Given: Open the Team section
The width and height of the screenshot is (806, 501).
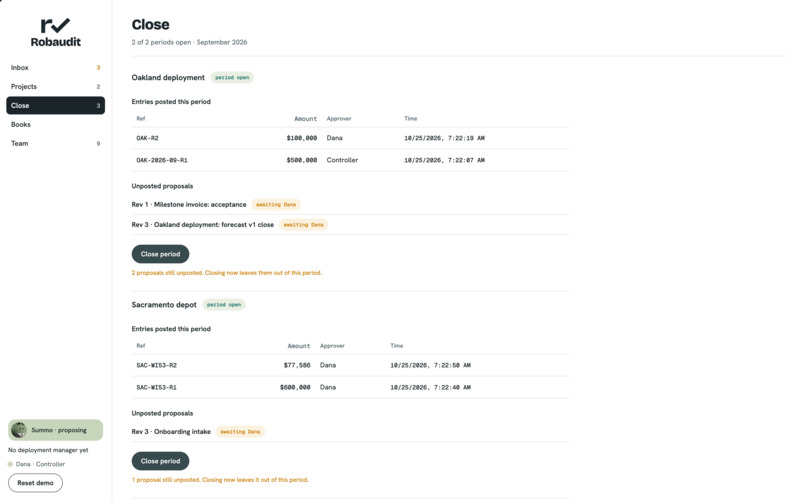Looking at the screenshot, I should (x=56, y=143).
